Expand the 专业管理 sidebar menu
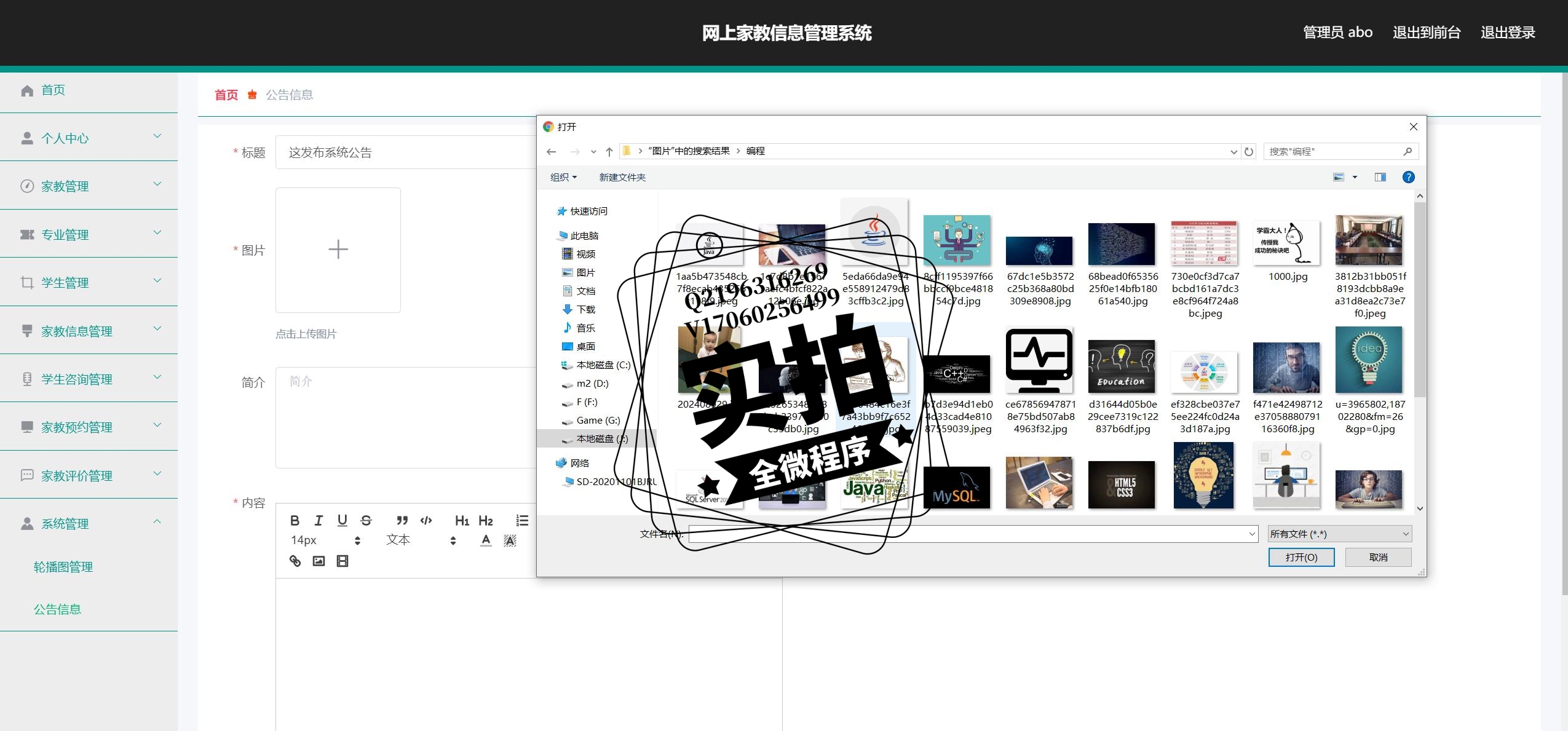 pos(89,234)
